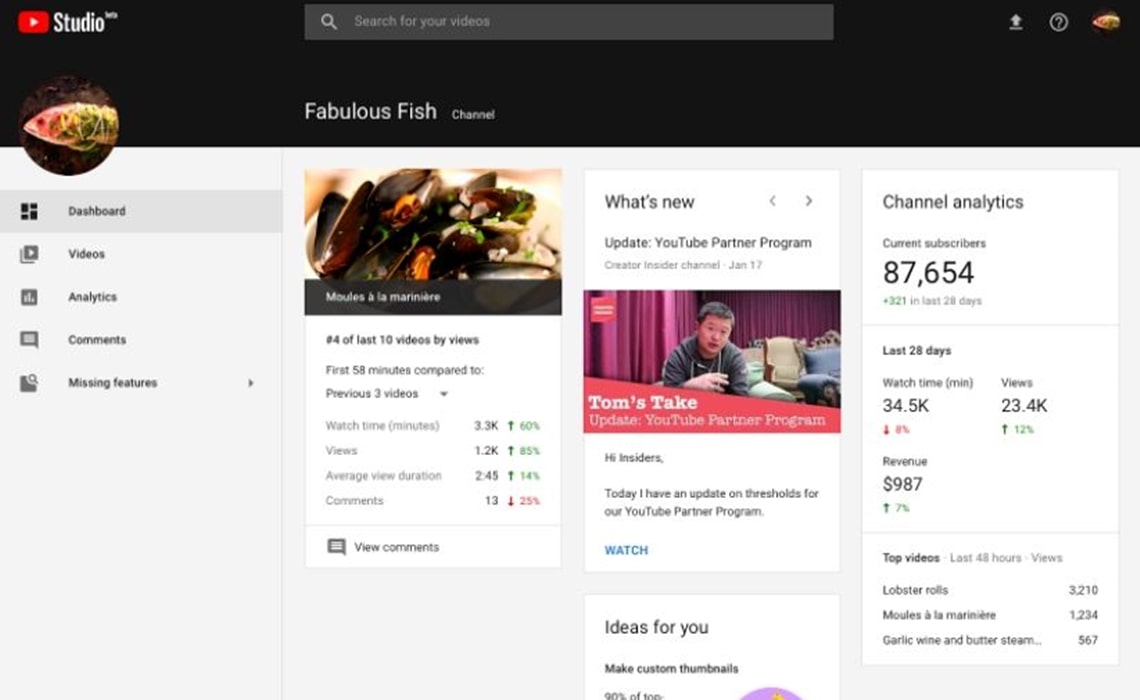Play the Tom's Take video thumbnail
The height and width of the screenshot is (700, 1140).
(712, 361)
